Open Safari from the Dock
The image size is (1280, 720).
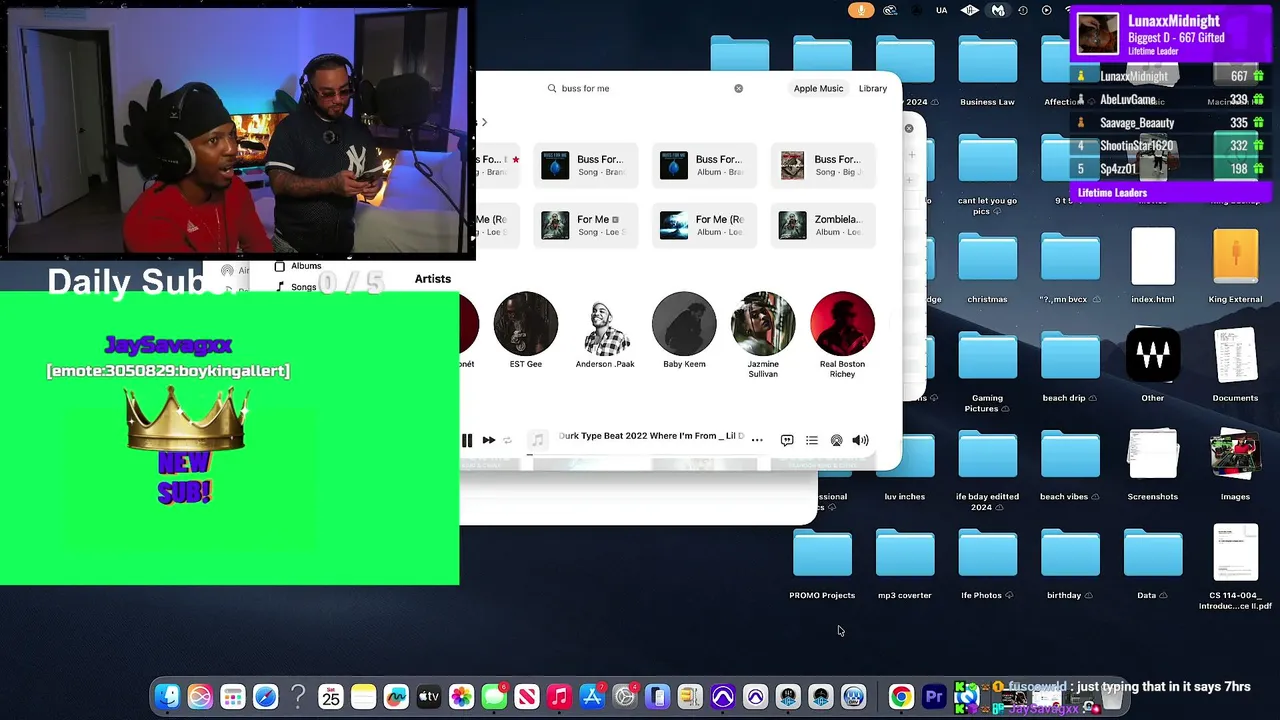tap(265, 697)
